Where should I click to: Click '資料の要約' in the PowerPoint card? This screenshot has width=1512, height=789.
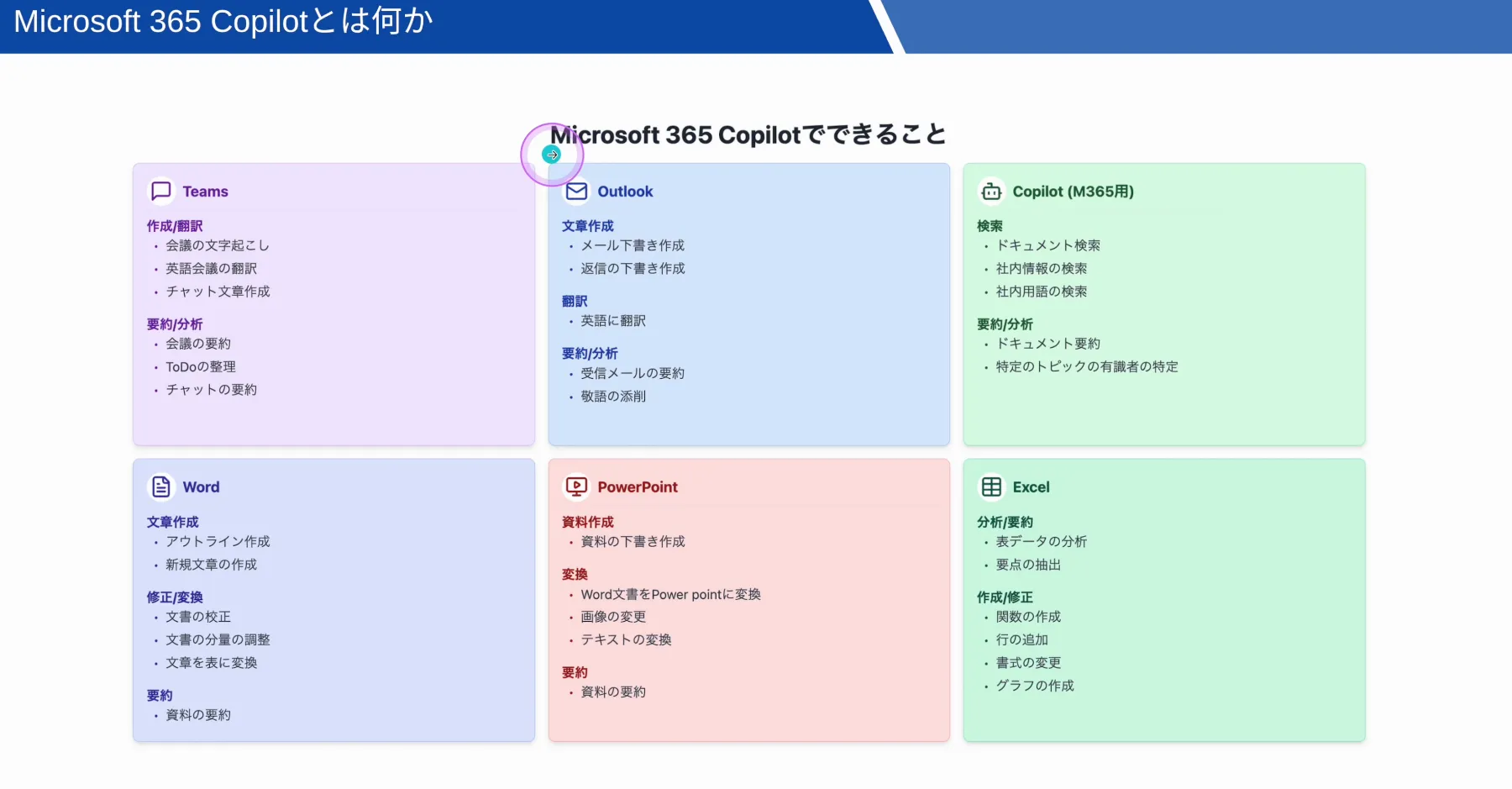point(614,692)
